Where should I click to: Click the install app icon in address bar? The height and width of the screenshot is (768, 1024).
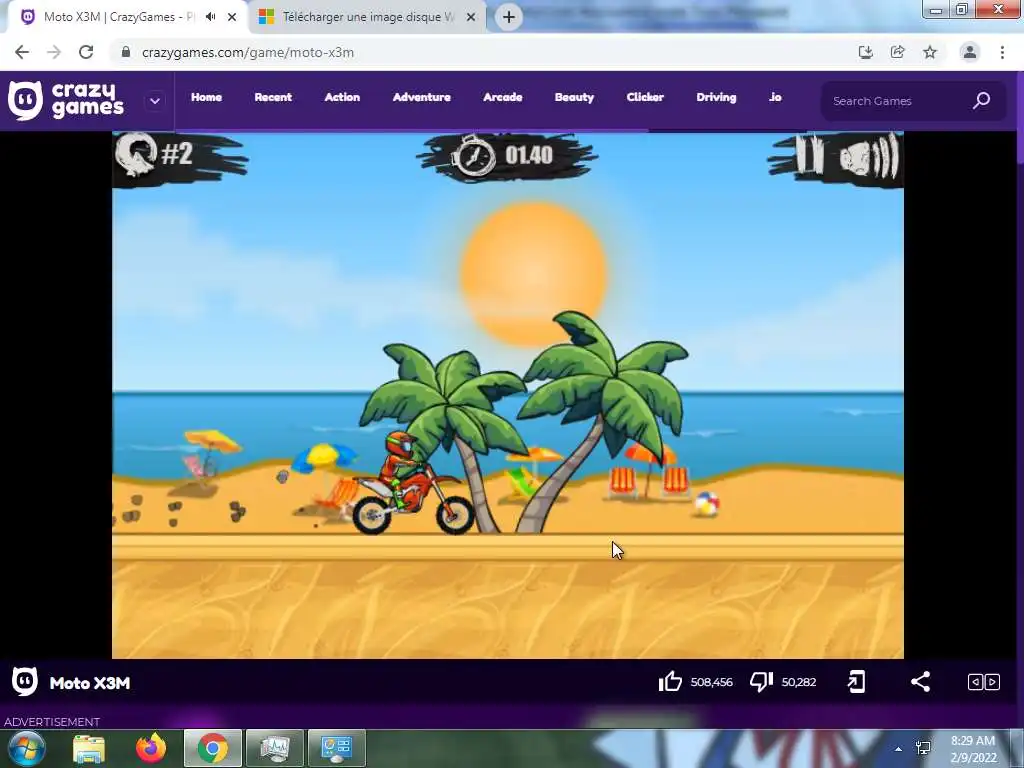pyautogui.click(x=866, y=52)
